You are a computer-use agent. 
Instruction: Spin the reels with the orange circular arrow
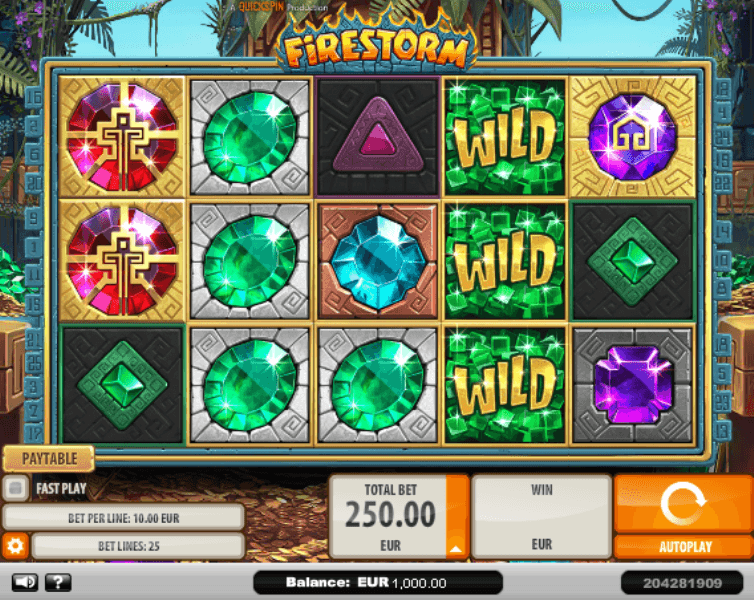click(683, 503)
